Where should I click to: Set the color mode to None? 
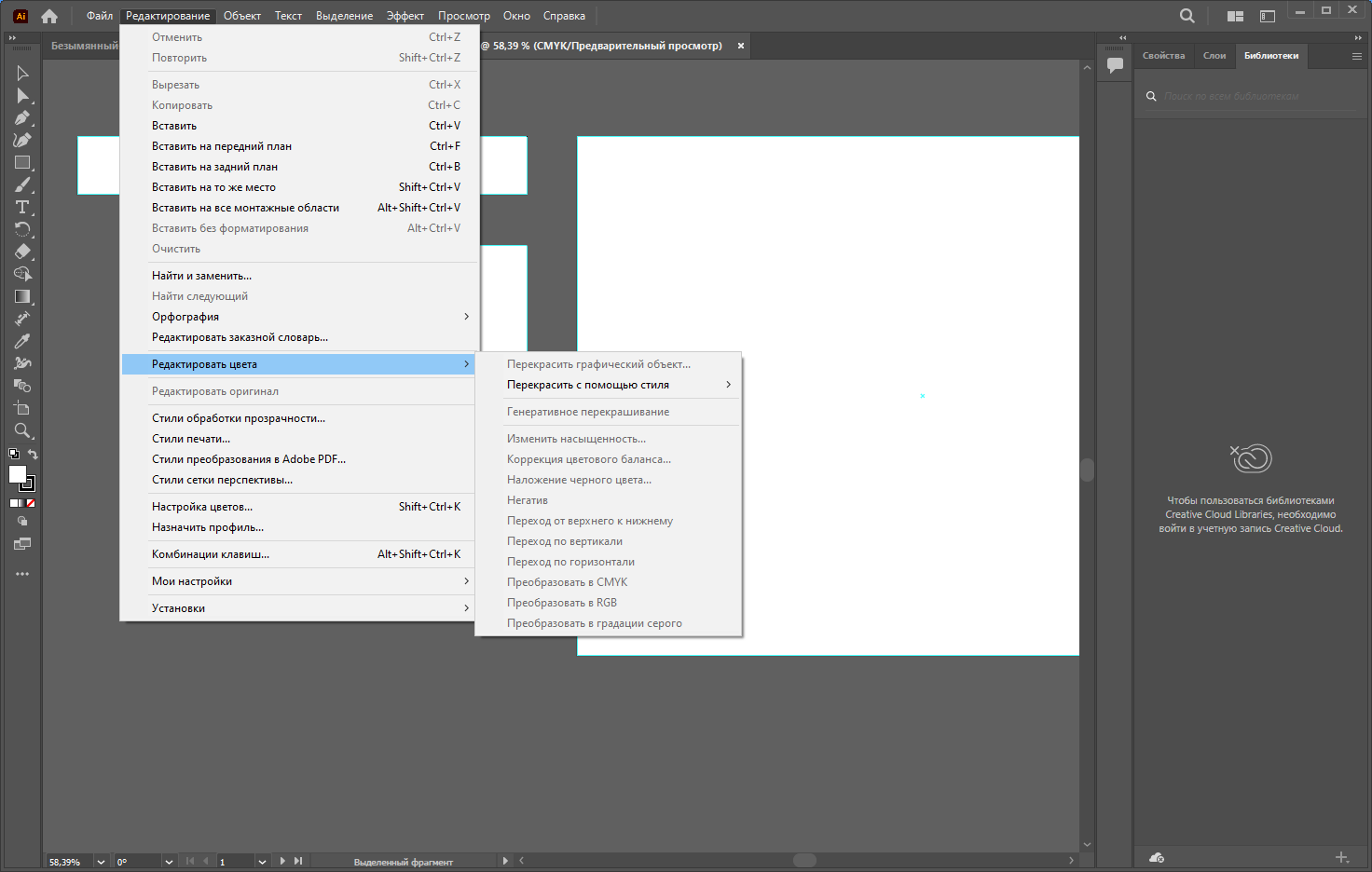(31, 503)
